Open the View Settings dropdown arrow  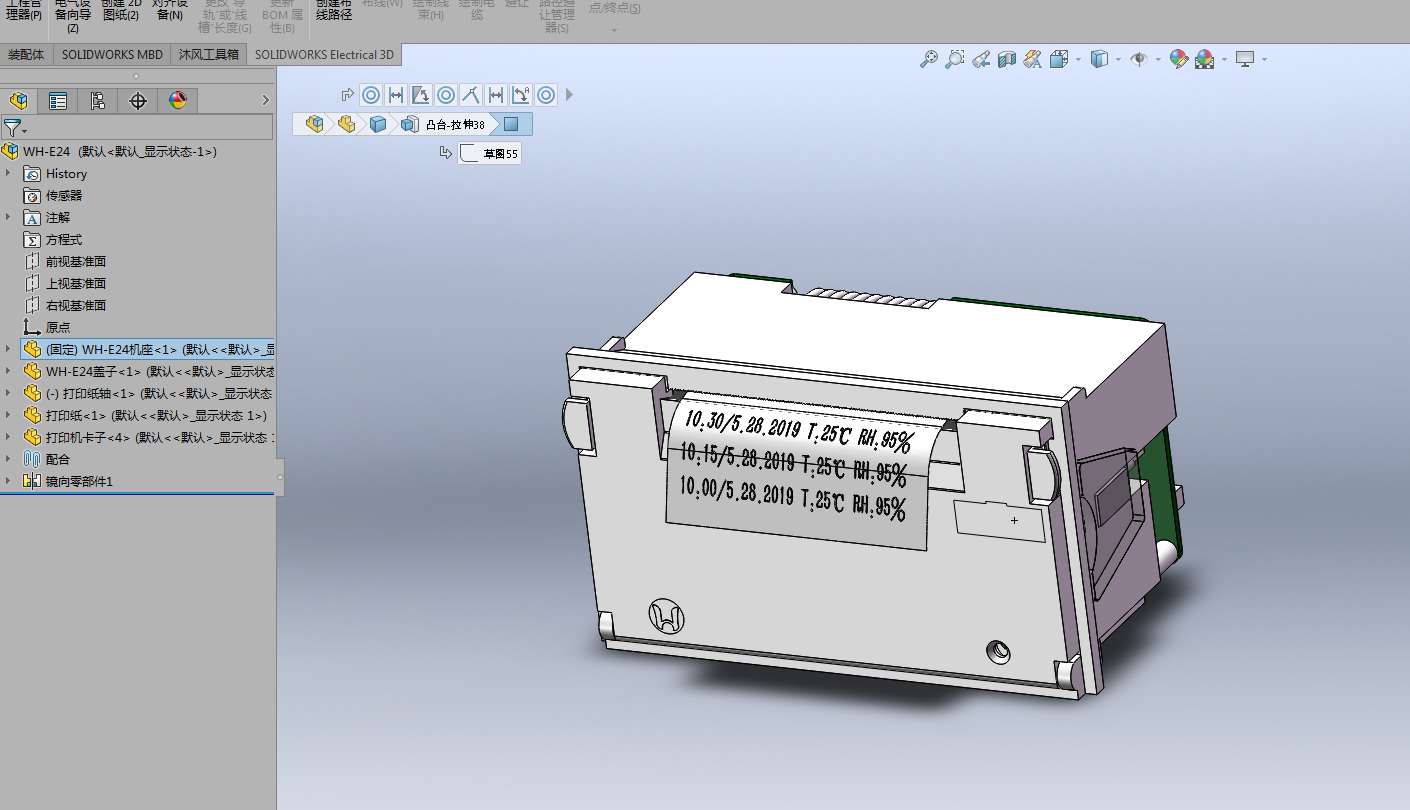(x=1264, y=59)
